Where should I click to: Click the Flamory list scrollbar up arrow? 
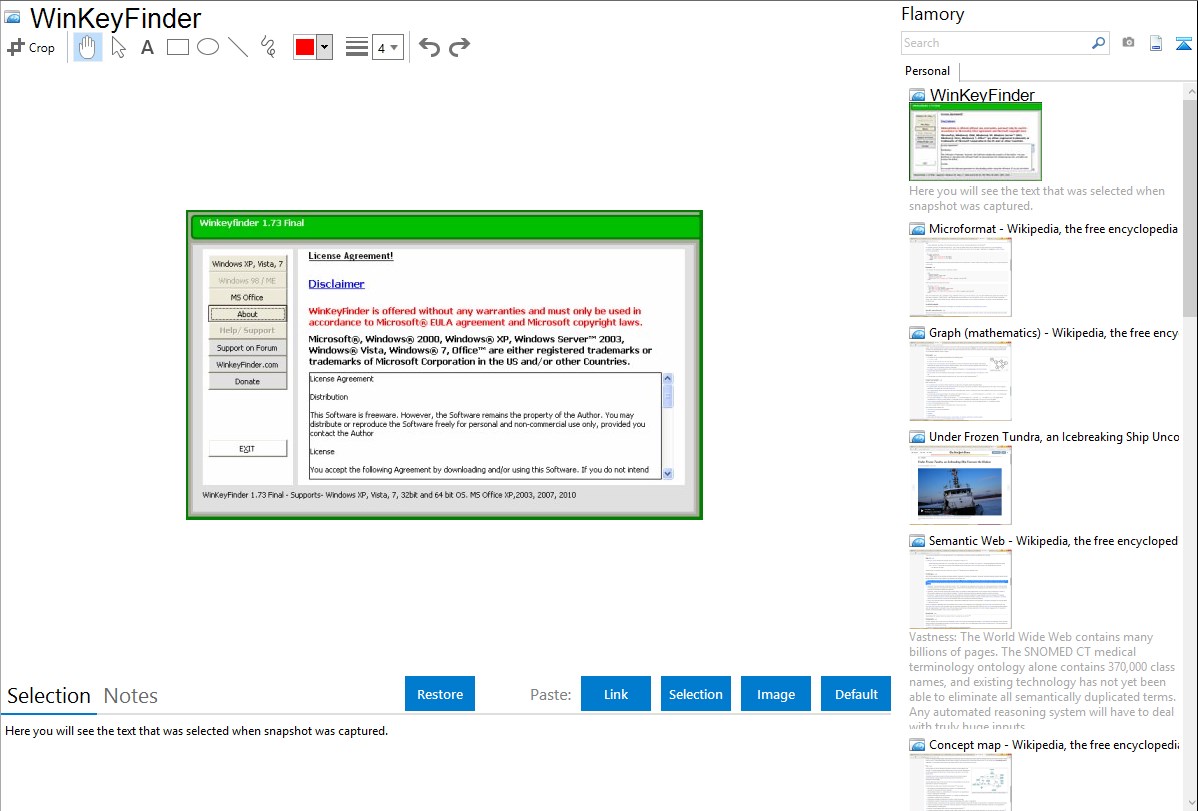coord(1190,92)
